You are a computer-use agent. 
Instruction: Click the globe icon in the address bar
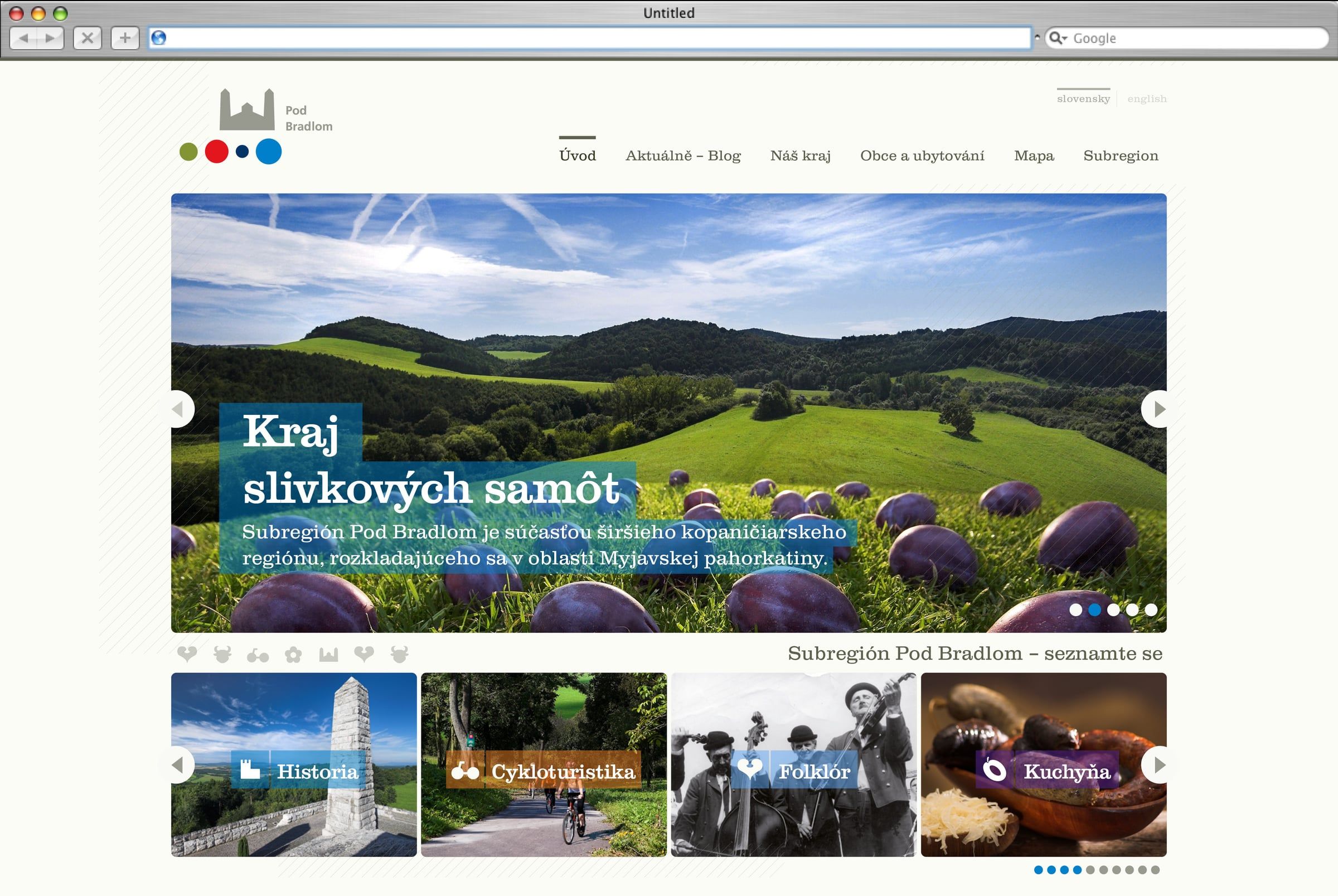159,38
